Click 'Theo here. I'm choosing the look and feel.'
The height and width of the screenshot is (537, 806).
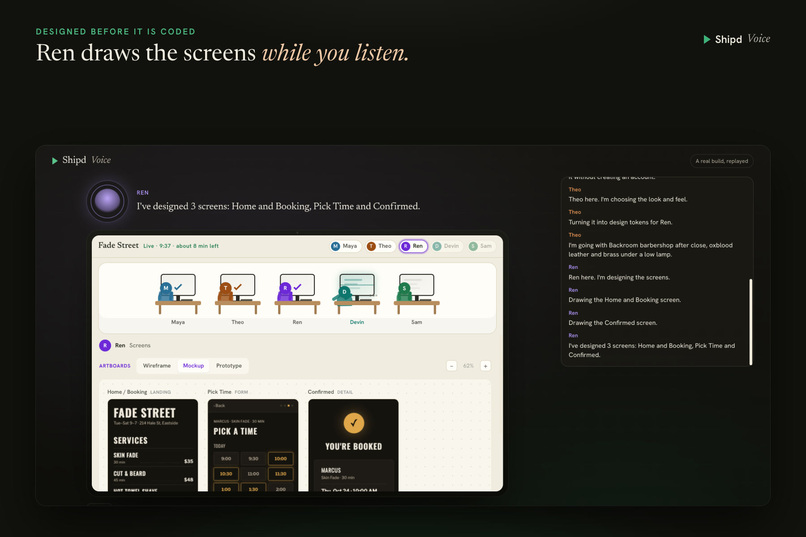pos(628,199)
